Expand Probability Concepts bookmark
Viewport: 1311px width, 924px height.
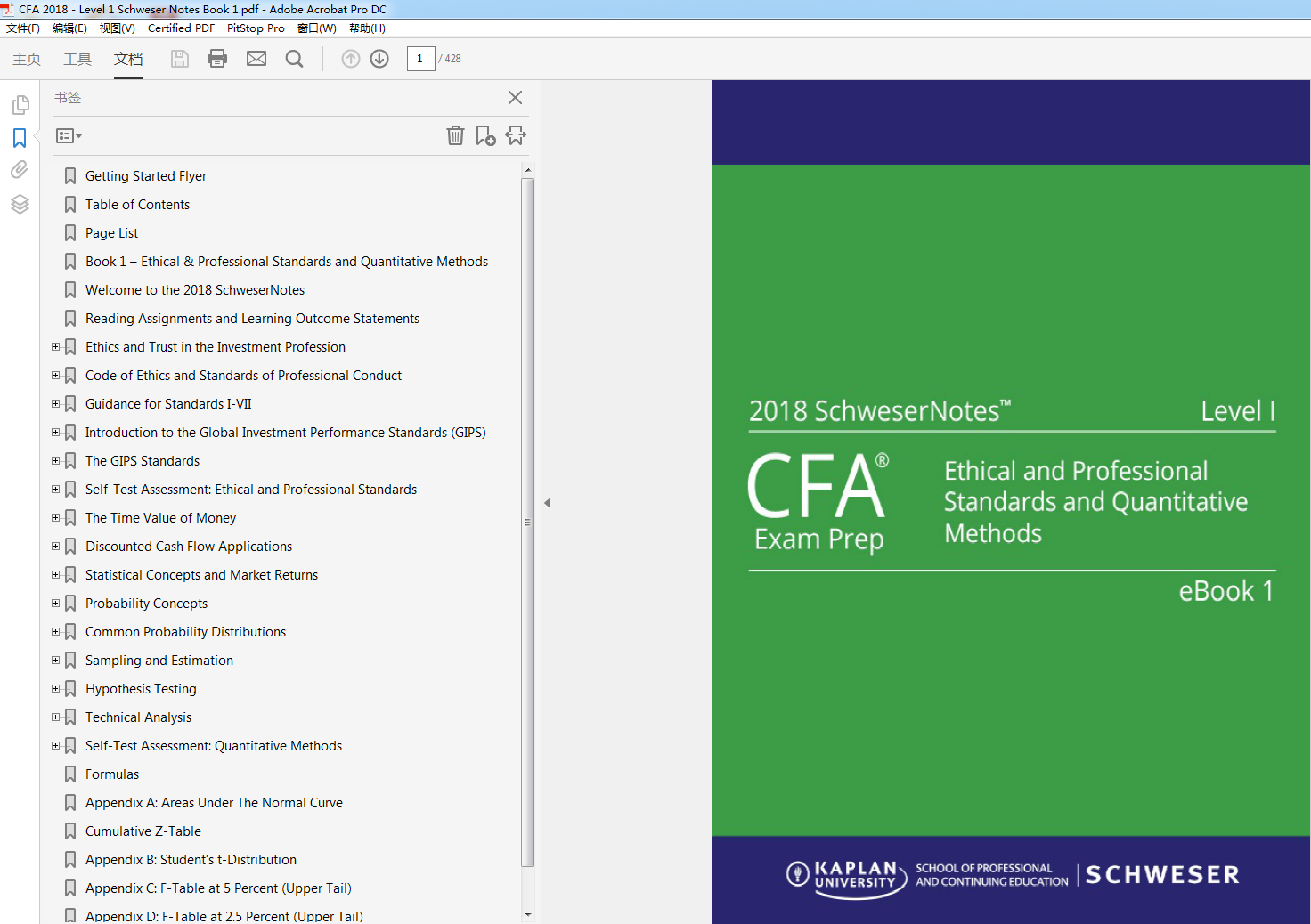click(x=55, y=604)
